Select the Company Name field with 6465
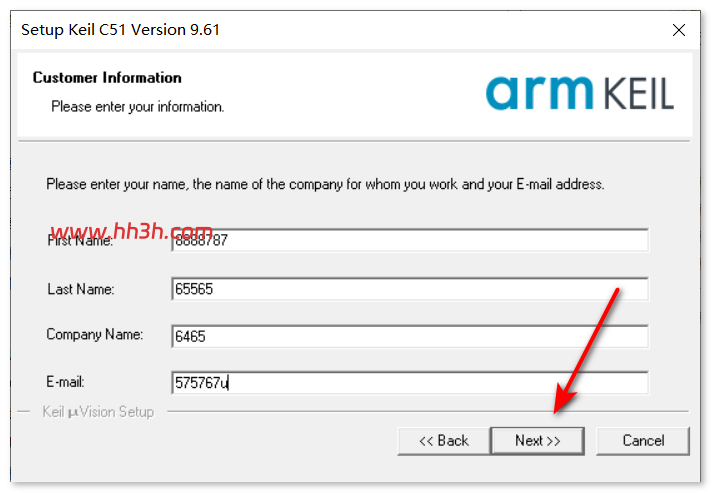This screenshot has width=712, height=493. point(410,336)
